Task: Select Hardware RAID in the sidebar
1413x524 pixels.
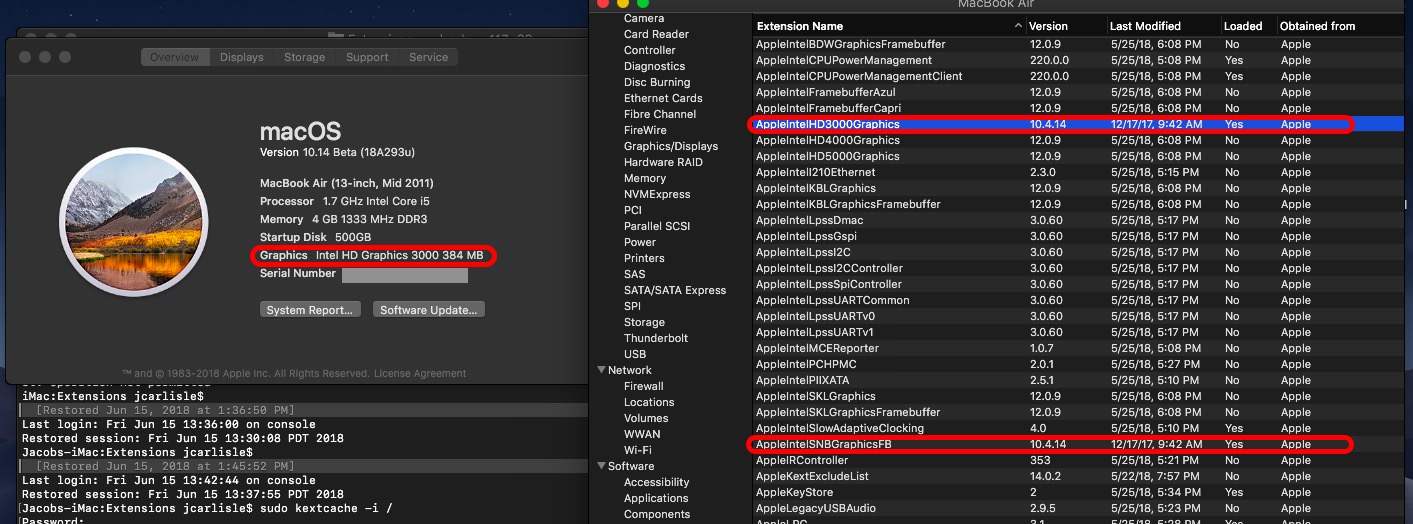Action: 663,162
